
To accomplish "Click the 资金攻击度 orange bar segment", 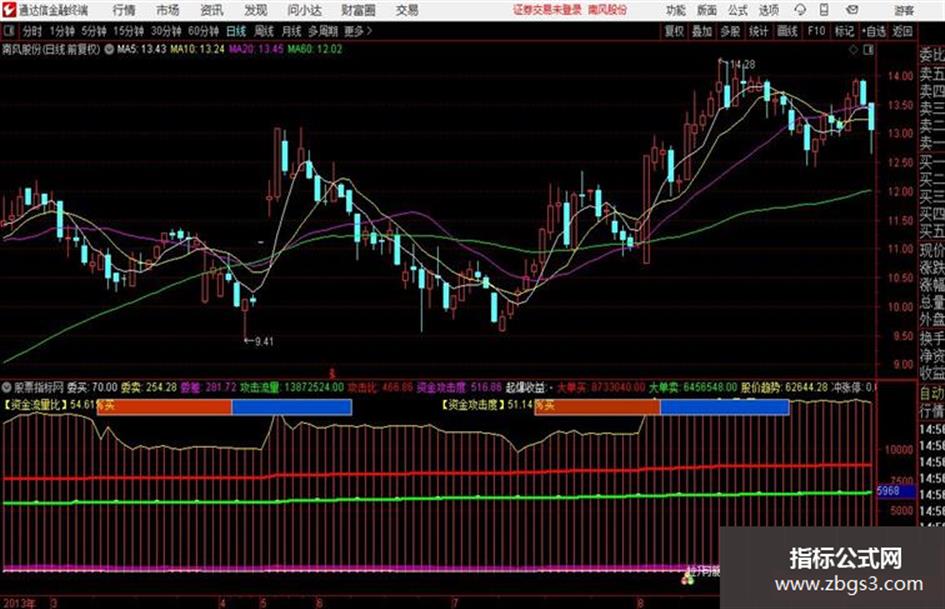I will pyautogui.click(x=597, y=407).
